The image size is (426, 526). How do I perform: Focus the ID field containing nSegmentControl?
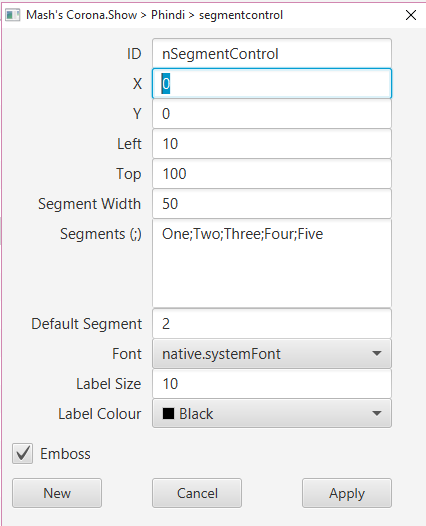coord(272,54)
